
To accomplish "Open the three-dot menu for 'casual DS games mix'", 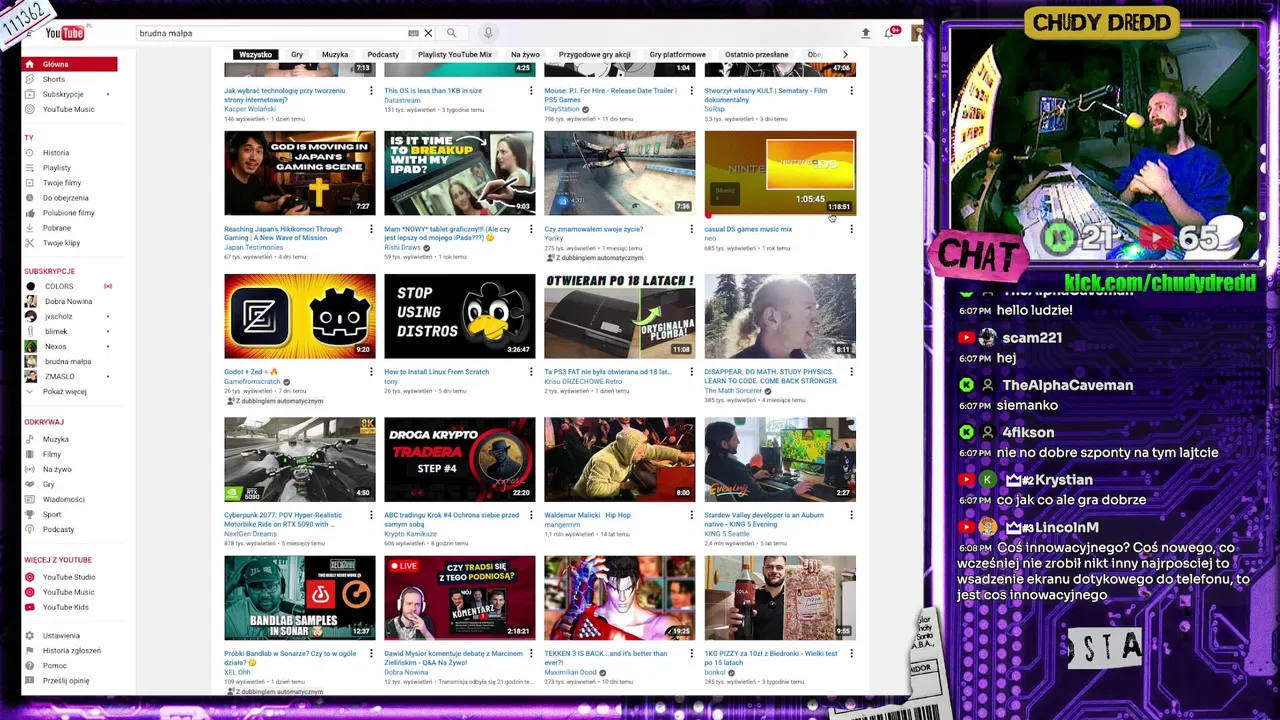I will tap(851, 229).
